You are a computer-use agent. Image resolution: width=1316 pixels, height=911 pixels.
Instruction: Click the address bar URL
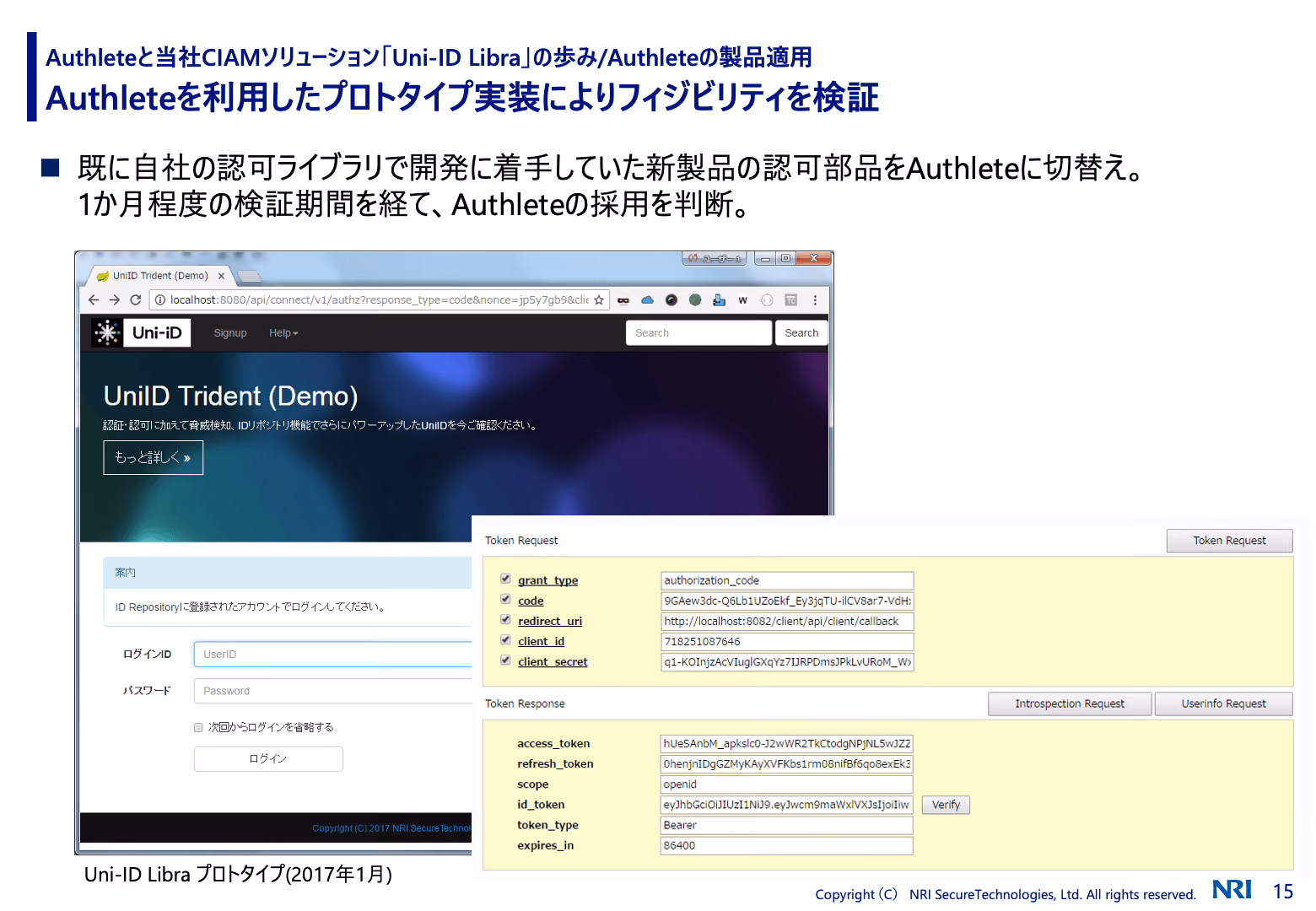point(379,300)
